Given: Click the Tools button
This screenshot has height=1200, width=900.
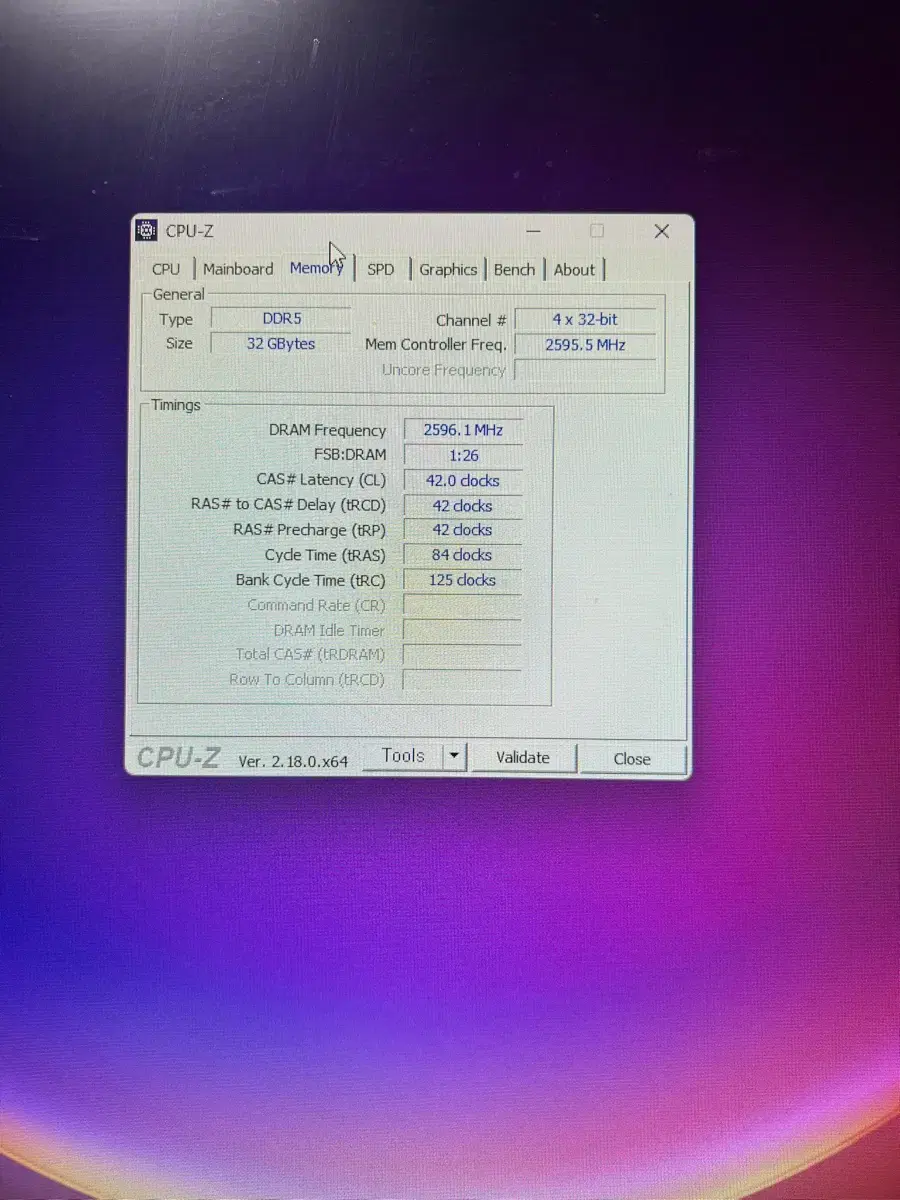Looking at the screenshot, I should [403, 756].
